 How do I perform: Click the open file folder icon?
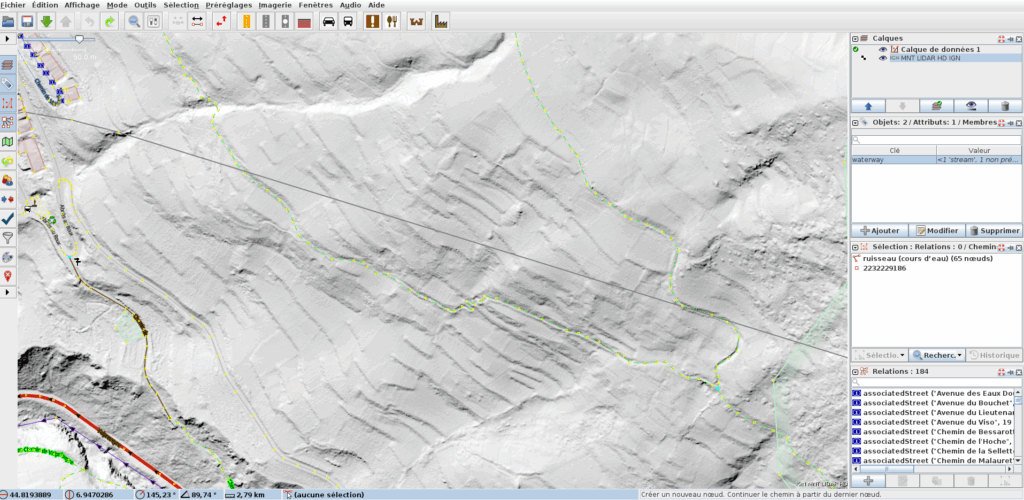(x=9, y=21)
